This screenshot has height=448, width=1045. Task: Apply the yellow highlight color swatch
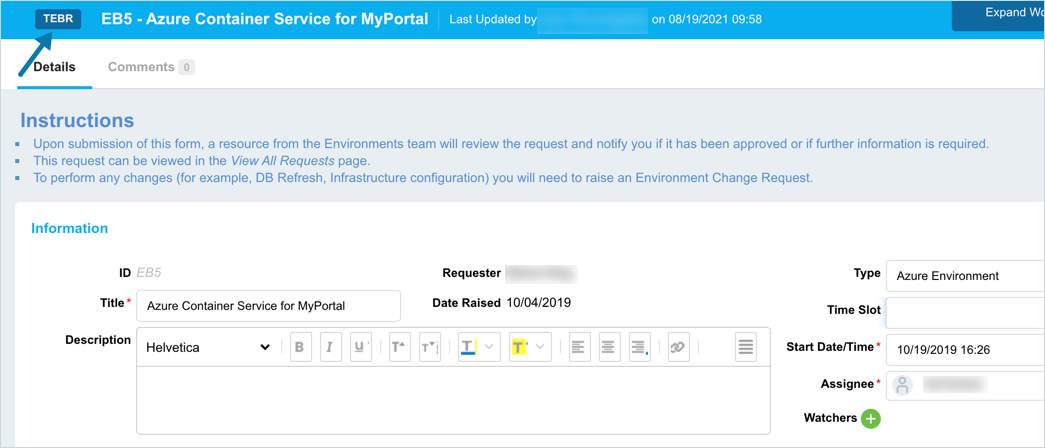tap(519, 347)
